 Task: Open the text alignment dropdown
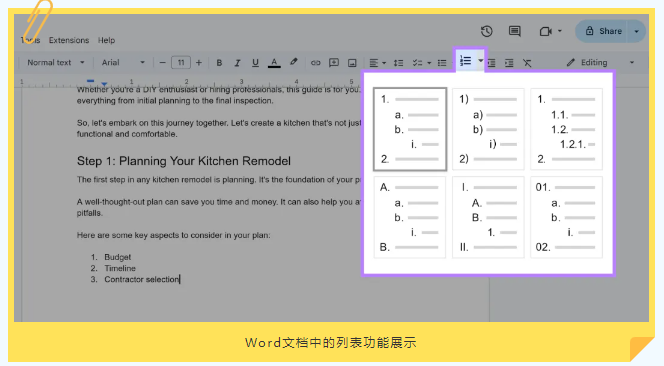(x=377, y=63)
